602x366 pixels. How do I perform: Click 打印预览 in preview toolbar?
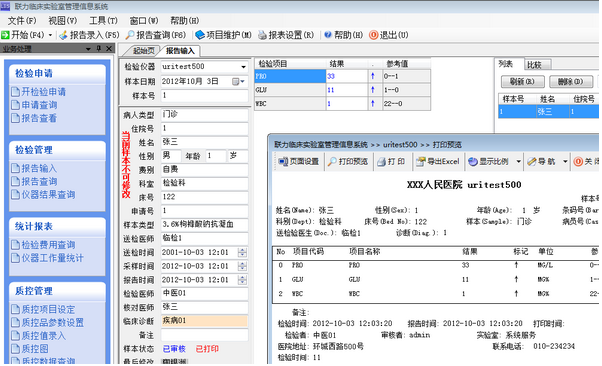[x=348, y=162]
